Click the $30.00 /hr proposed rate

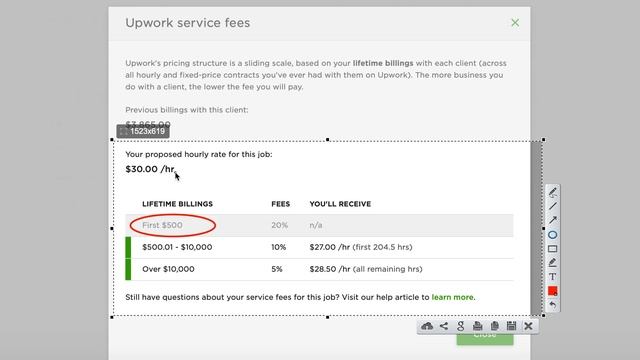(150, 169)
